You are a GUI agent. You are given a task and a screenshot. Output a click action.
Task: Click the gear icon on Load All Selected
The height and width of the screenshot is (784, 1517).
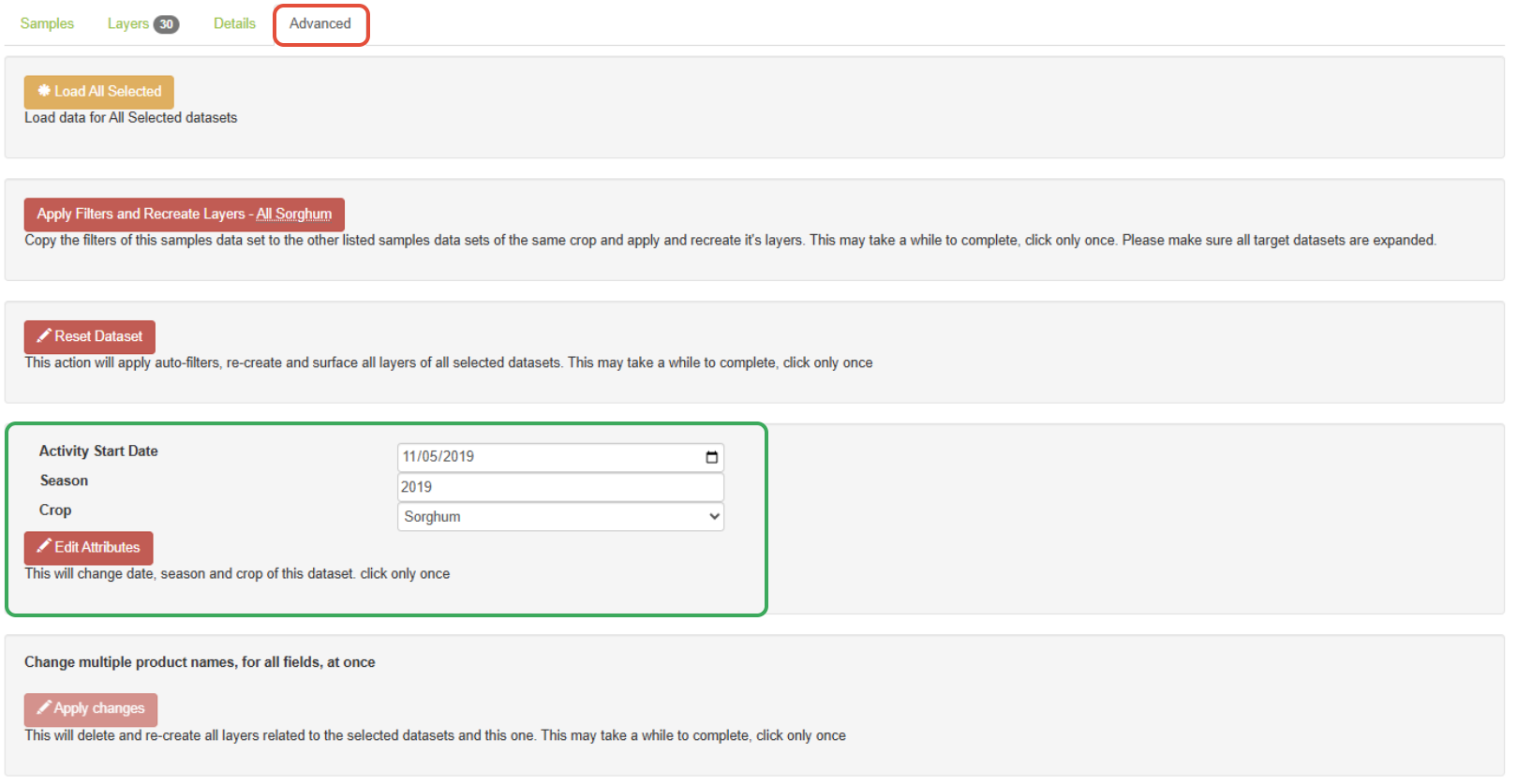point(44,91)
